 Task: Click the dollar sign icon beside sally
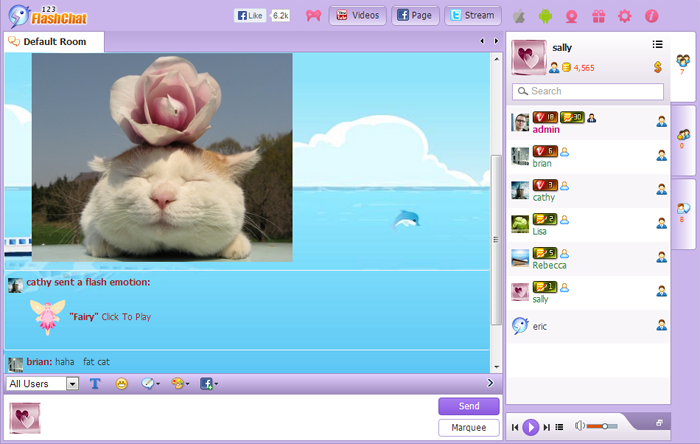click(x=658, y=67)
